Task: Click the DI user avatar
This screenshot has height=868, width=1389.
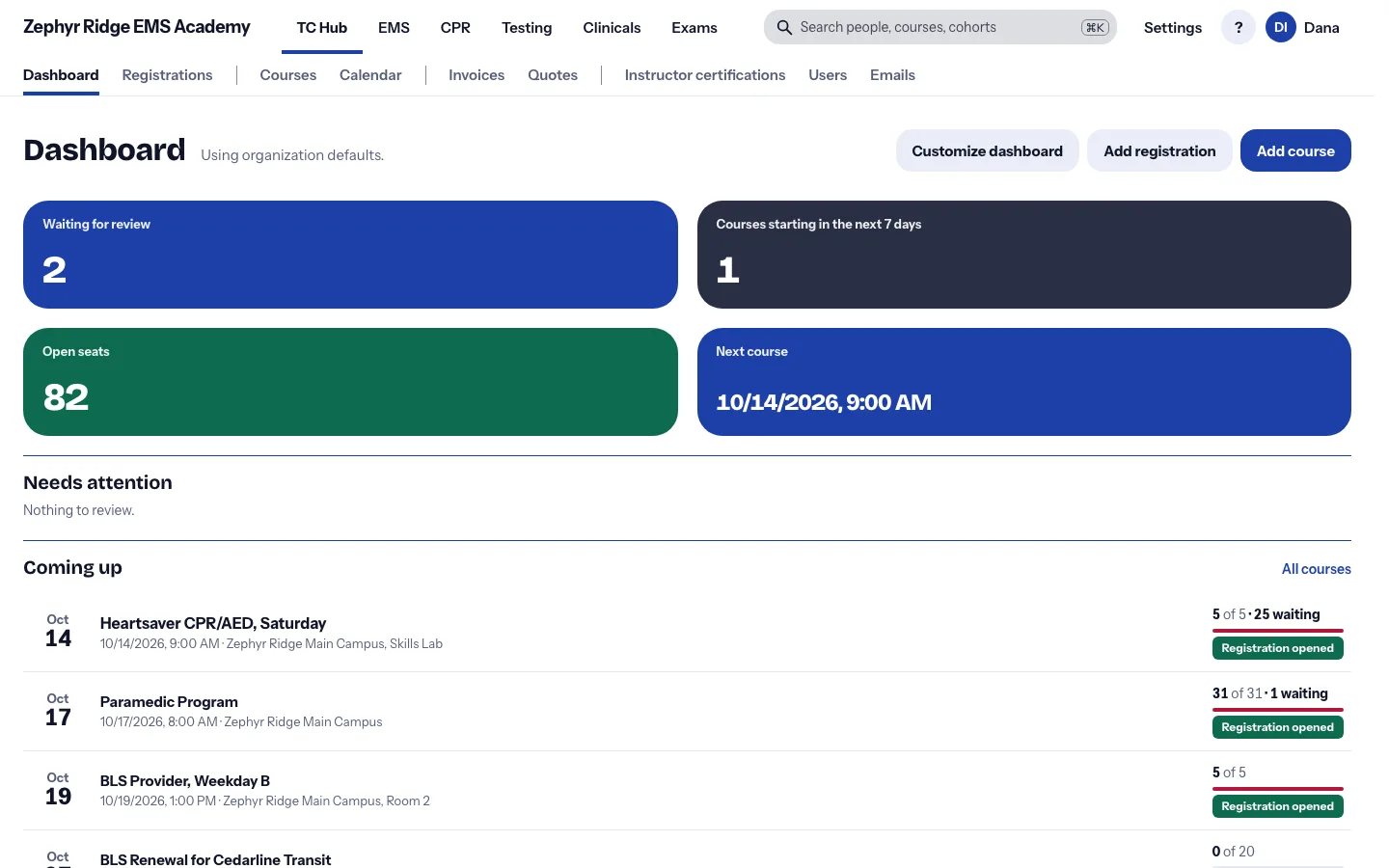Action: [1281, 27]
